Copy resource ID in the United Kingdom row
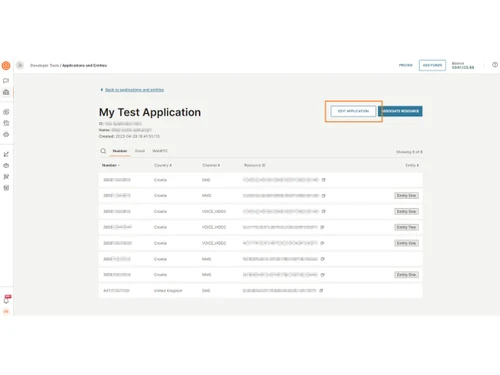Image resolution: width=500 pixels, height=375 pixels. [321, 291]
